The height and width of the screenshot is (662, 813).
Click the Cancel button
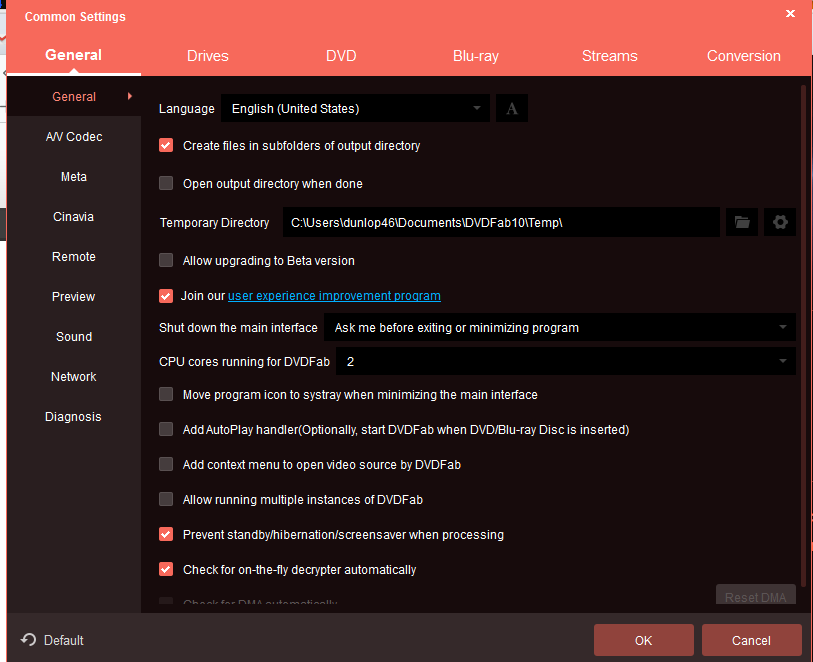pyautogui.click(x=751, y=640)
